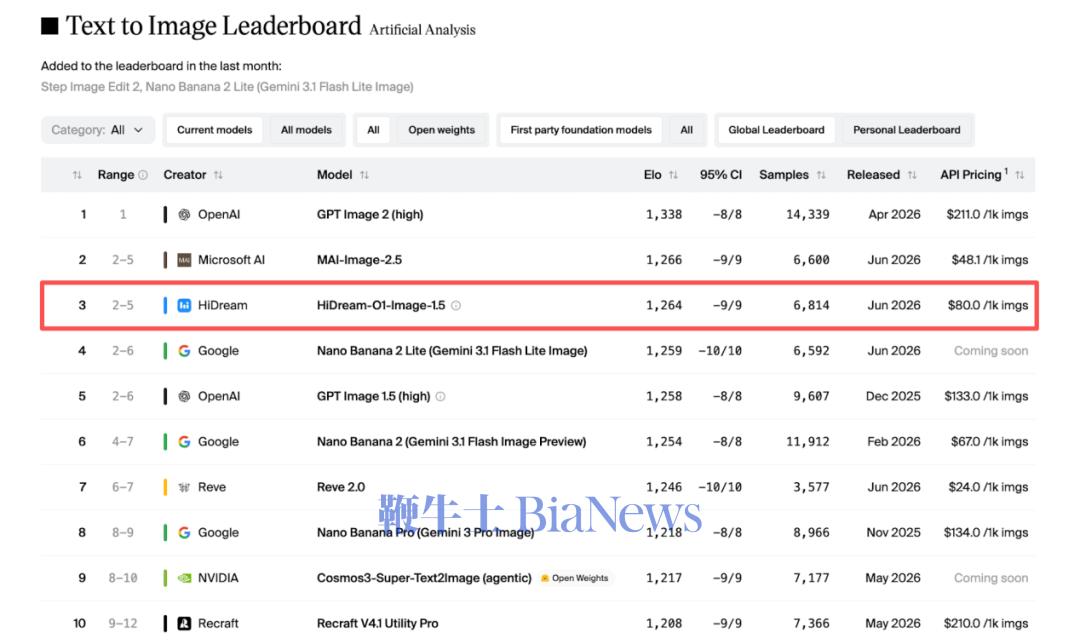Click the Text to Image Leaderboard heading
Screen dimensions: 1080x644
tap(213, 26)
